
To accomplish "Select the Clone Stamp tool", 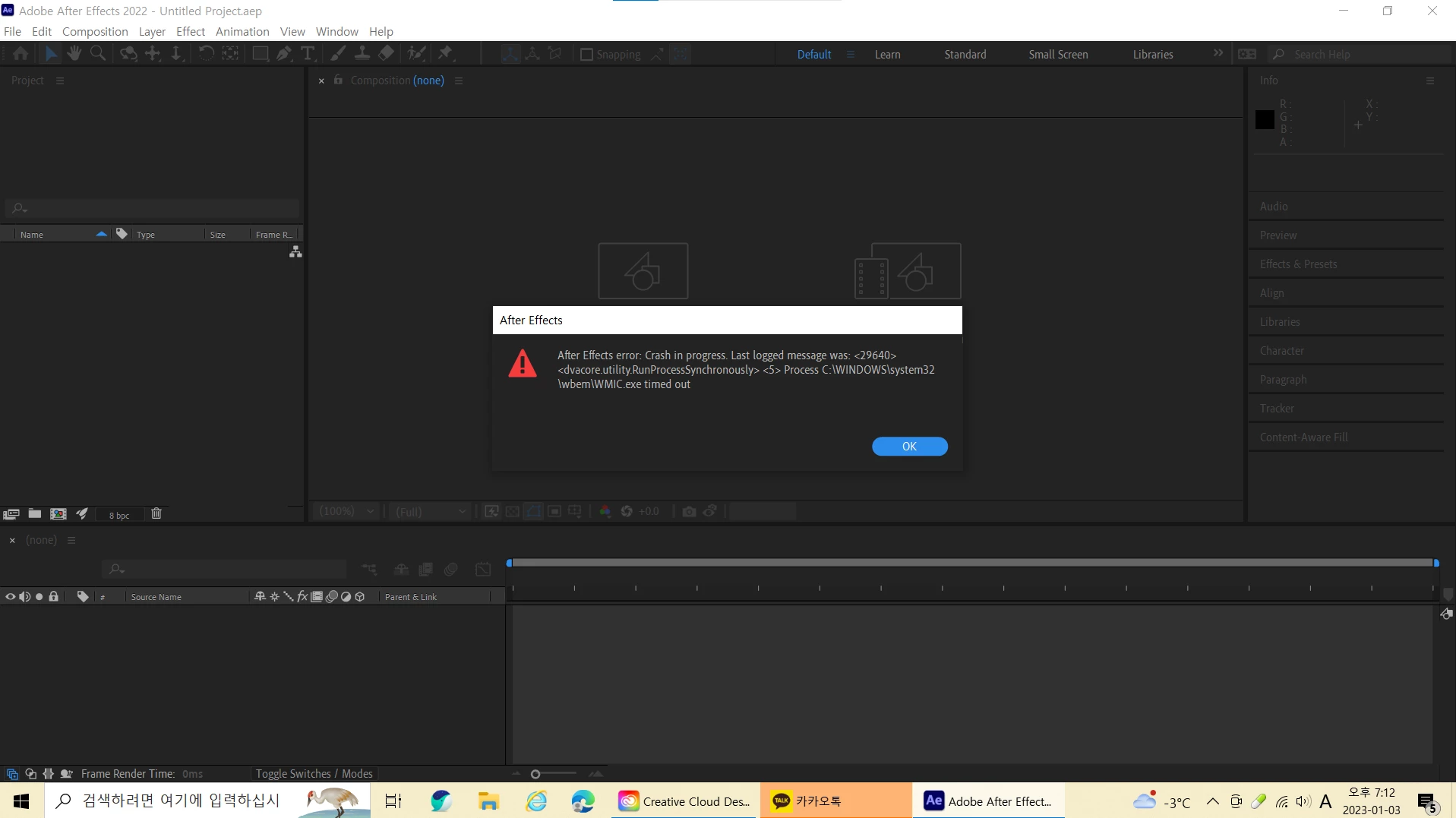I will [x=362, y=54].
